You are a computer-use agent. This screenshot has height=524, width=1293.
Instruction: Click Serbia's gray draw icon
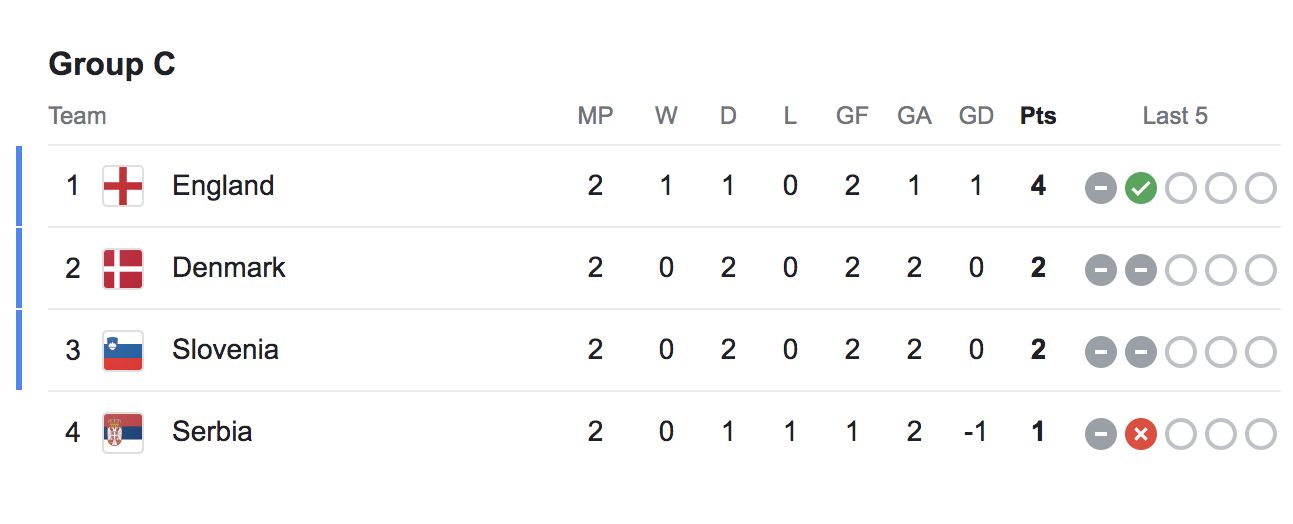click(x=1100, y=434)
